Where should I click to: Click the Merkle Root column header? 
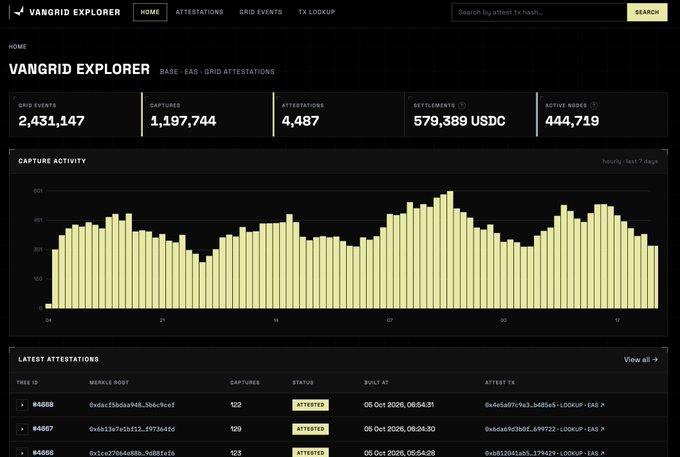109,382
